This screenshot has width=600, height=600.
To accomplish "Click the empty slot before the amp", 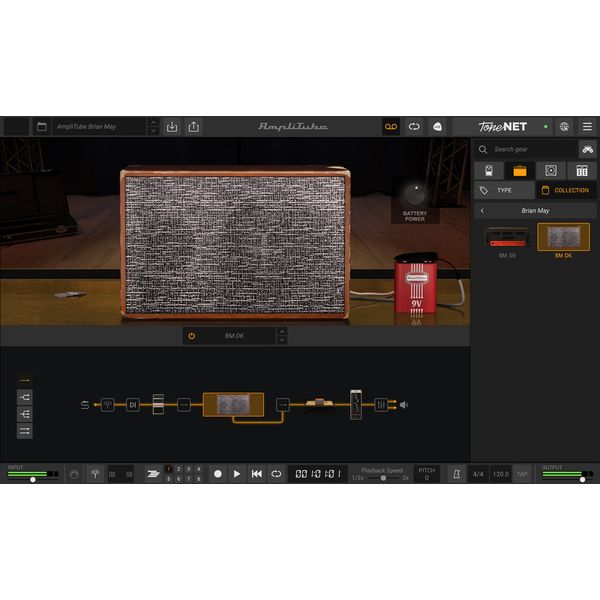I will pyautogui.click(x=184, y=405).
